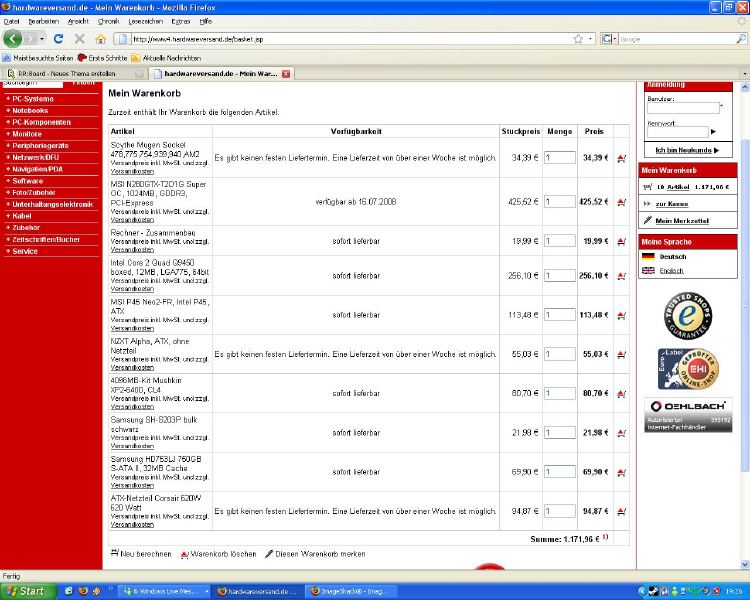Reload the page with the refresh icon
The width and height of the screenshot is (750, 600).
click(58, 39)
